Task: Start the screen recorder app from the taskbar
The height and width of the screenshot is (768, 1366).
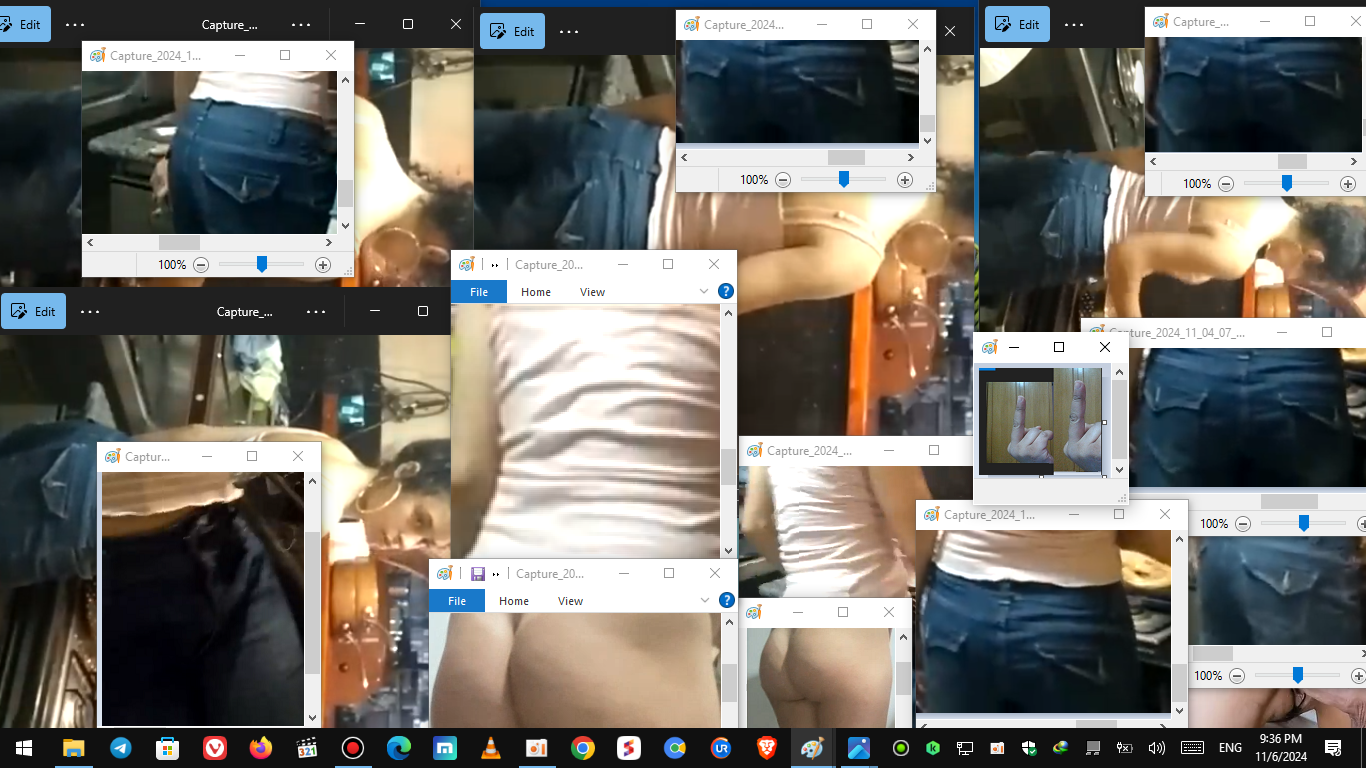Action: [x=352, y=748]
